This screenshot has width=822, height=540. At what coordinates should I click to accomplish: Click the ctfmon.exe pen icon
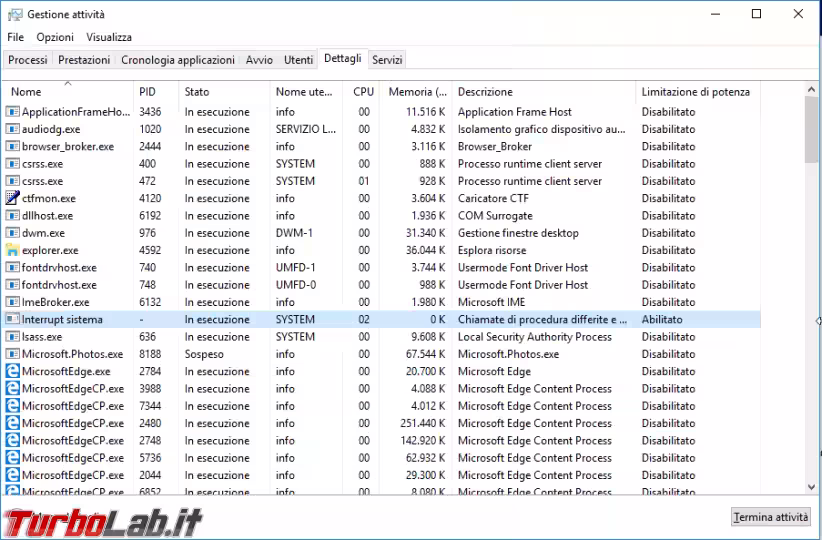tap(13, 198)
